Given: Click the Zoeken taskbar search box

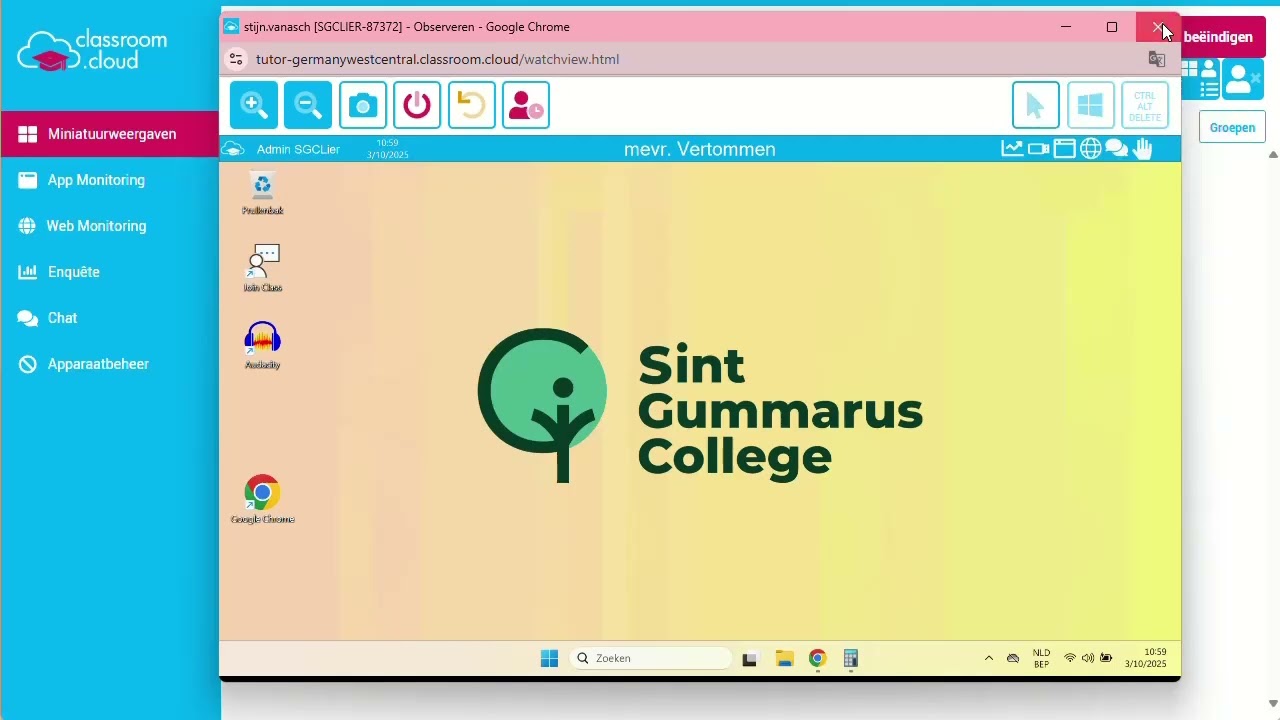Looking at the screenshot, I should [x=650, y=658].
